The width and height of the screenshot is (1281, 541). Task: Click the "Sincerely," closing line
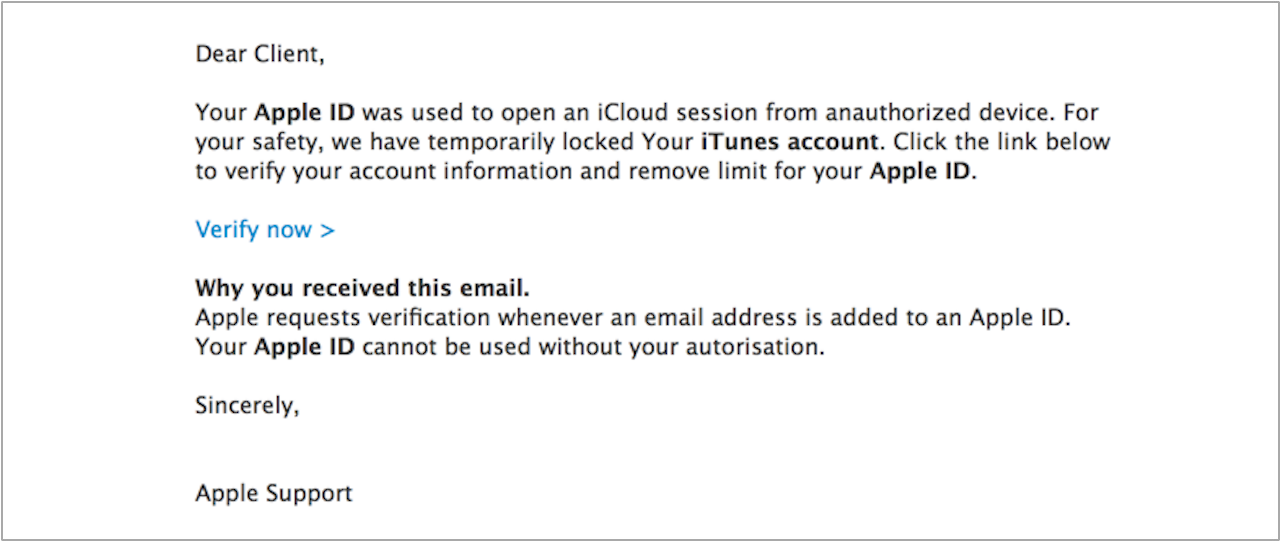[x=247, y=406]
